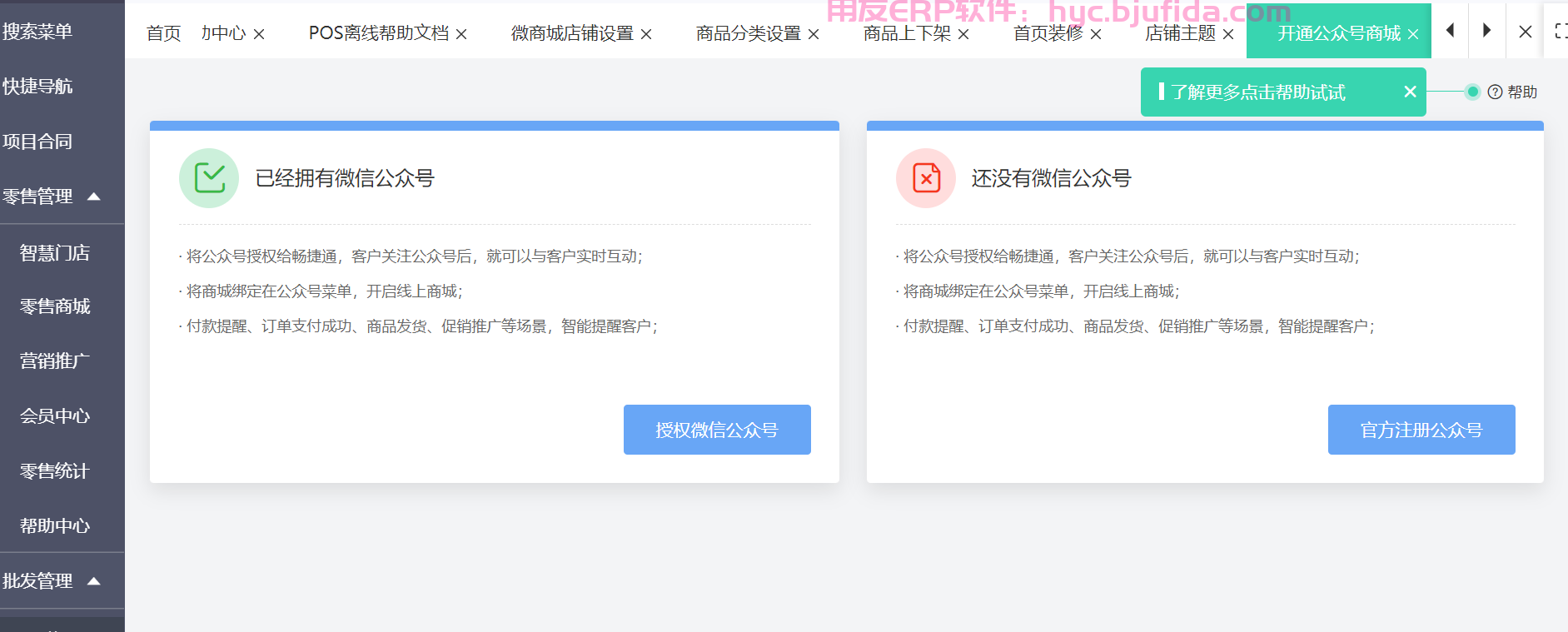
Task: Switch to the 店铺主题 tab
Action: (x=1180, y=33)
